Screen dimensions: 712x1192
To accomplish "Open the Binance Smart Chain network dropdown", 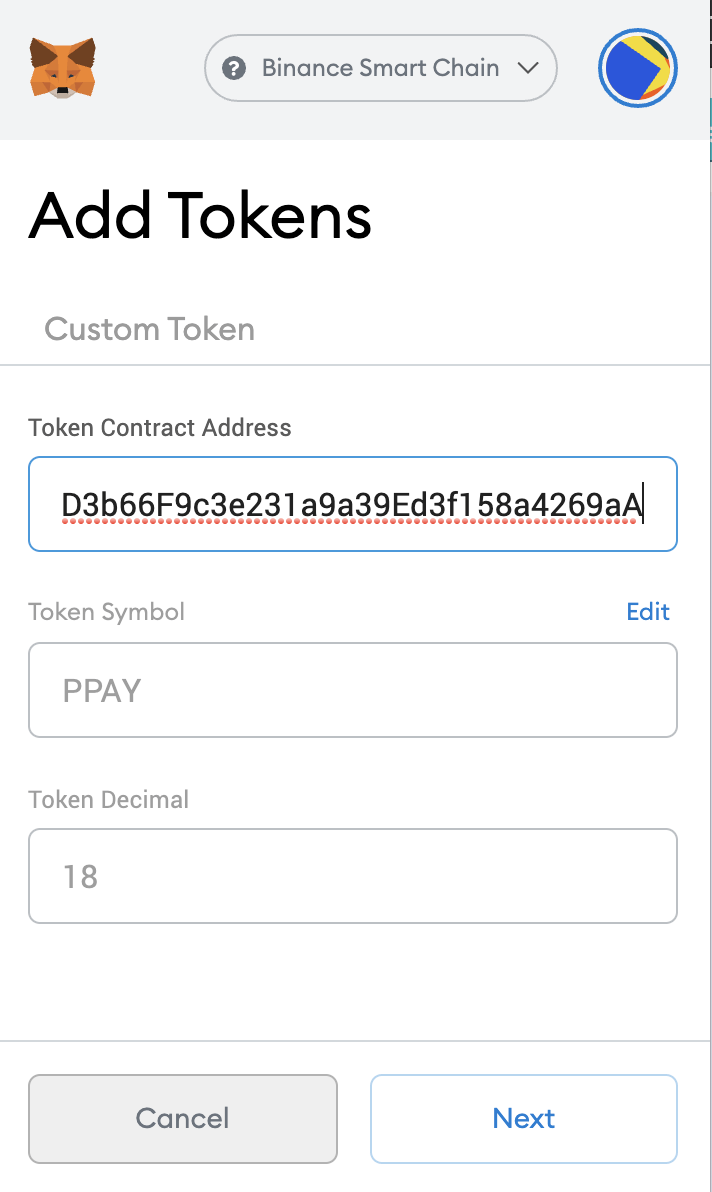I will [380, 68].
